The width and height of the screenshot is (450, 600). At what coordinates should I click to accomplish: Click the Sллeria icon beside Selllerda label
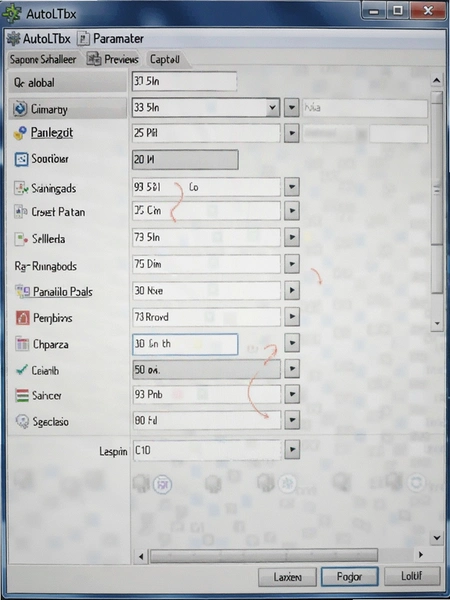tap(21, 239)
